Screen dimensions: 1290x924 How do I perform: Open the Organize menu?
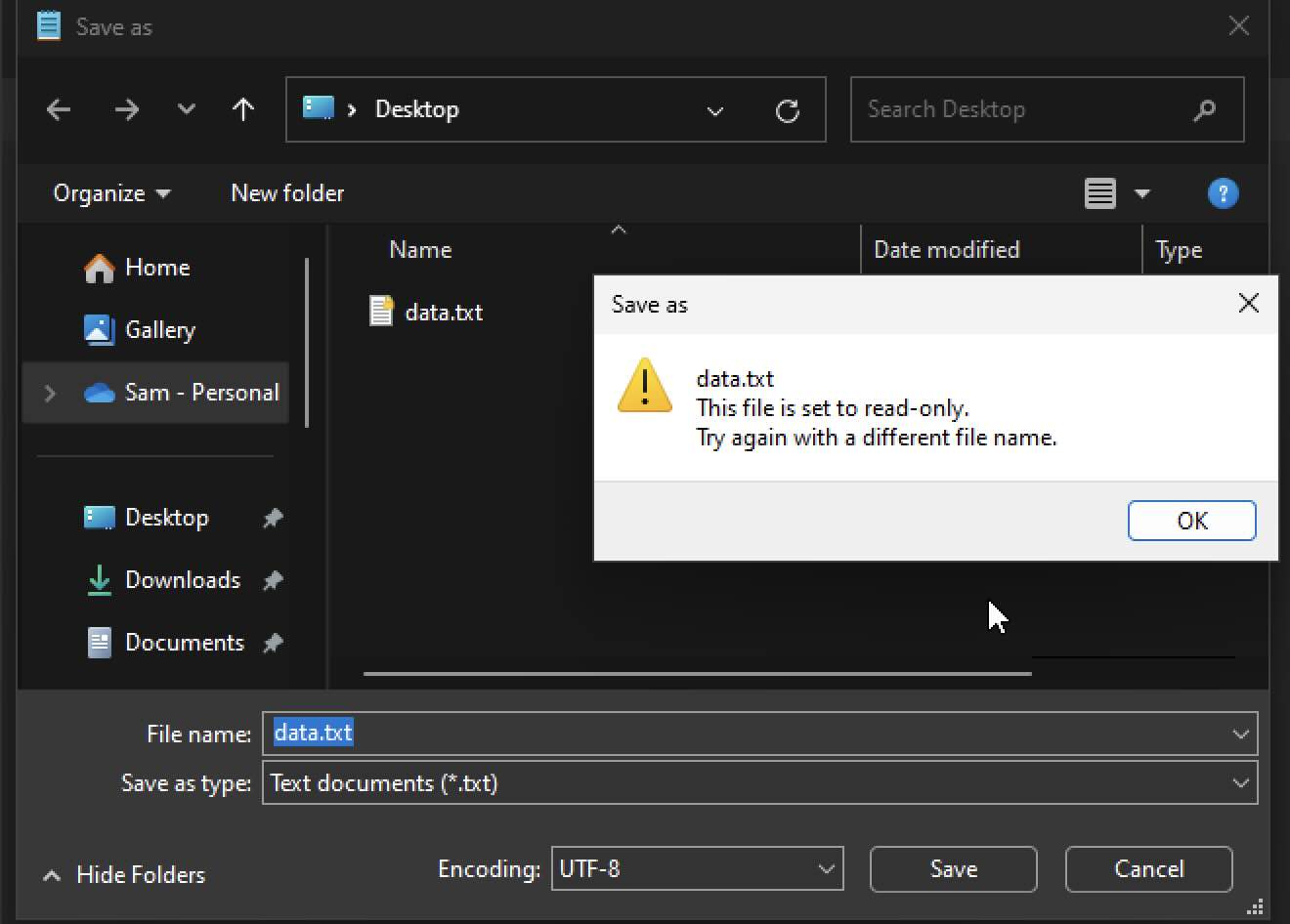click(x=110, y=192)
